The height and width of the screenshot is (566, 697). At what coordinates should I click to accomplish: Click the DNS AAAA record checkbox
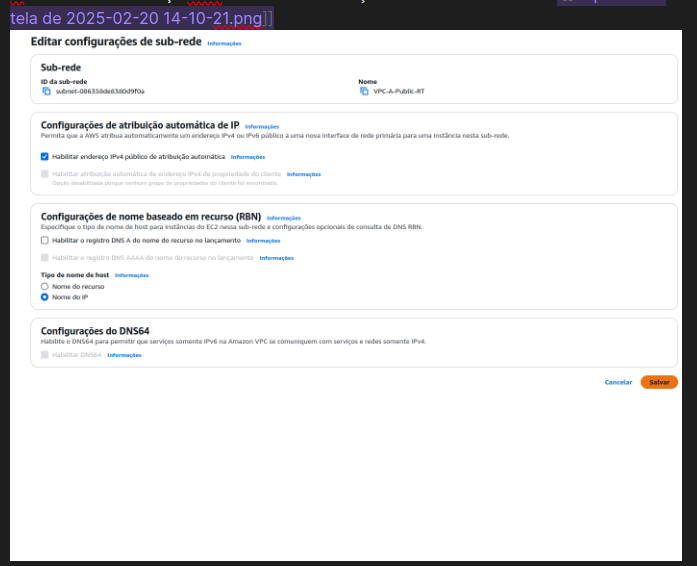pyautogui.click(x=45, y=258)
